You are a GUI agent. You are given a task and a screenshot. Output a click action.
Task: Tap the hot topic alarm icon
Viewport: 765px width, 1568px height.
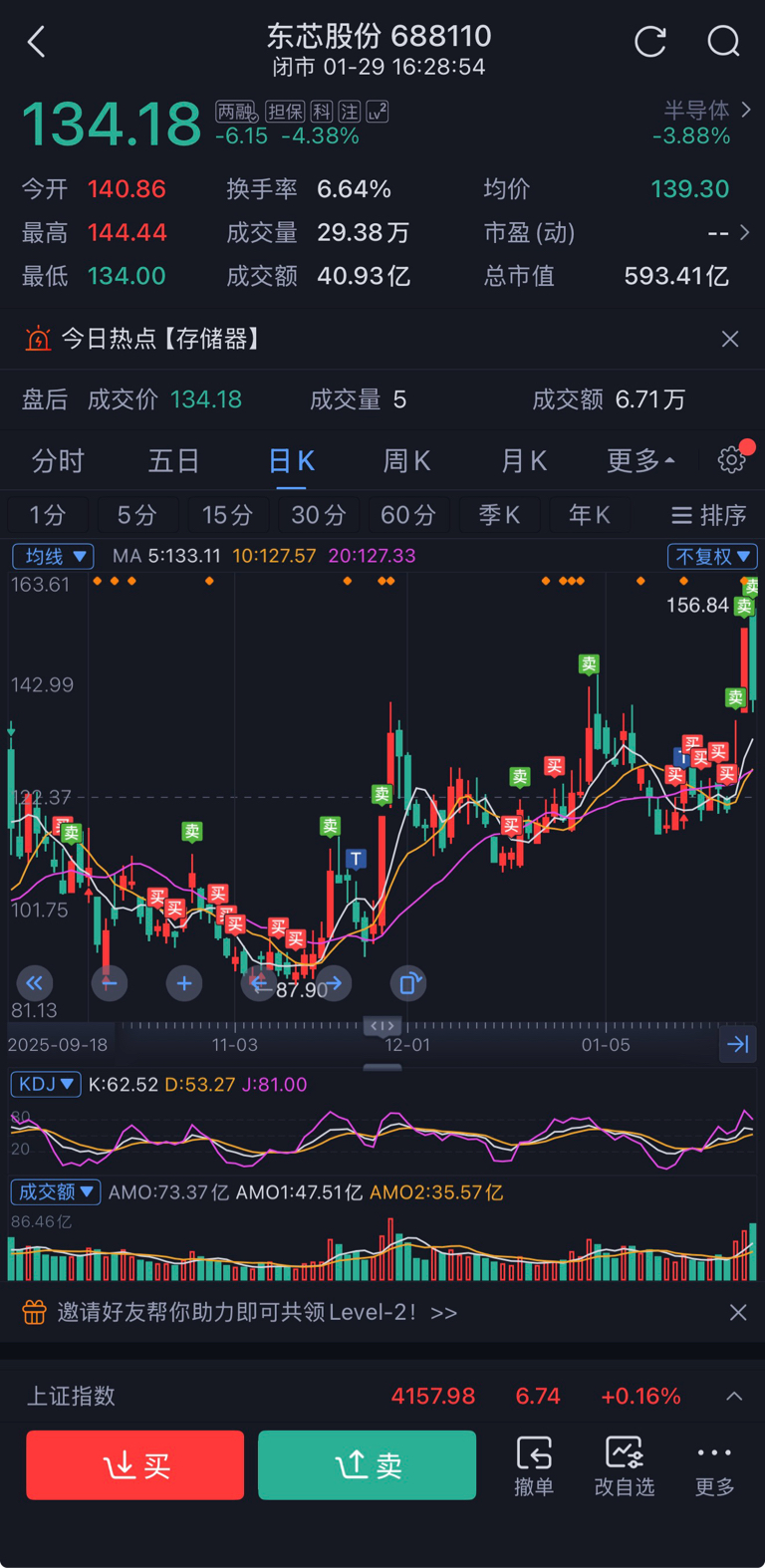pos(38,339)
